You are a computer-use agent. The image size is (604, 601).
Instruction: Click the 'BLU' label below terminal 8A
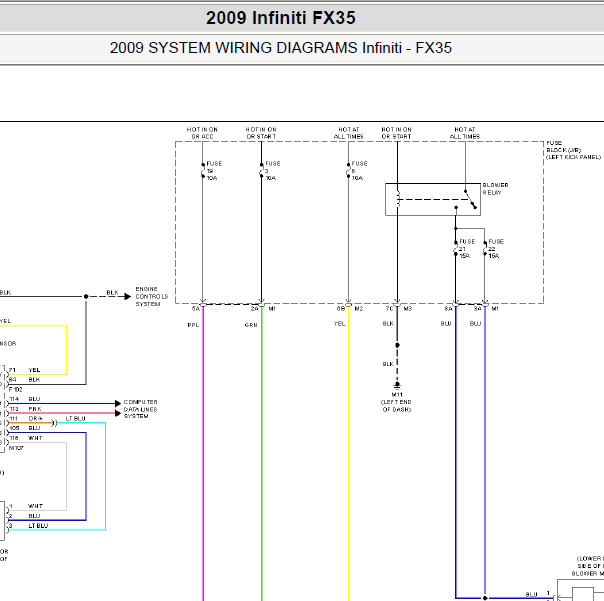point(446,324)
